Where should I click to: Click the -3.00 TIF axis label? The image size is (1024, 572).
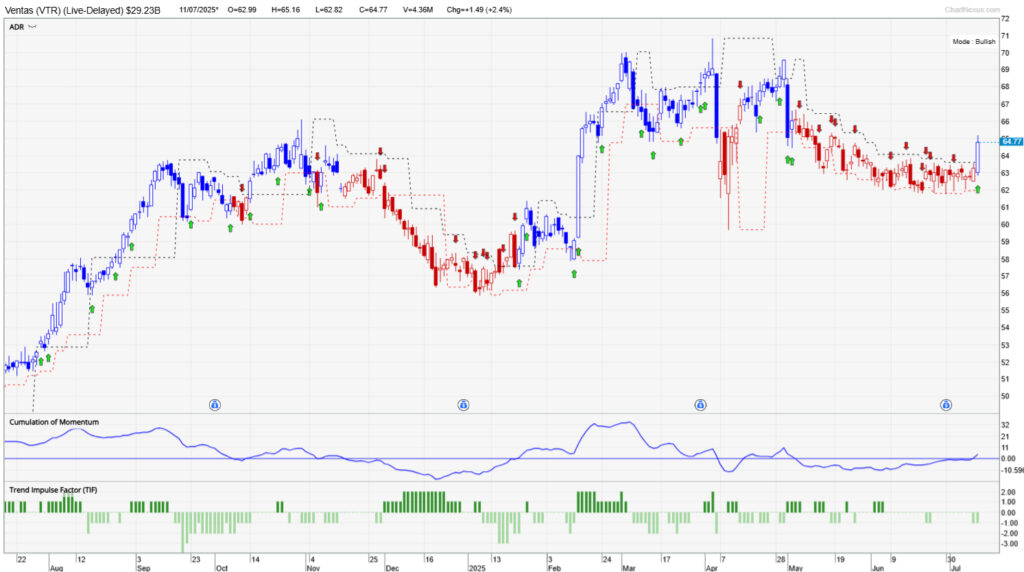click(x=1009, y=544)
